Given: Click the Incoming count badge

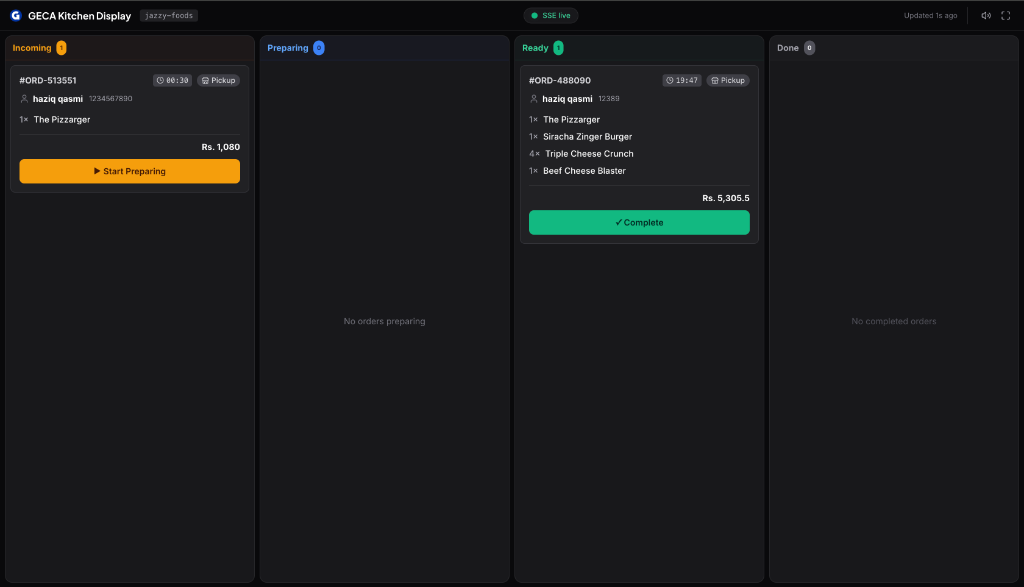Looking at the screenshot, I should click(x=61, y=48).
